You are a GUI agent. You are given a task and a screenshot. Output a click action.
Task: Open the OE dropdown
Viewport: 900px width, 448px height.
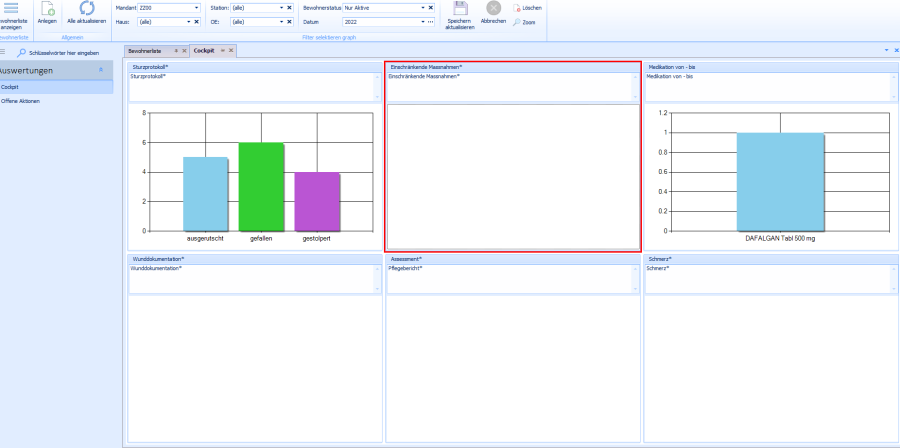pos(281,22)
